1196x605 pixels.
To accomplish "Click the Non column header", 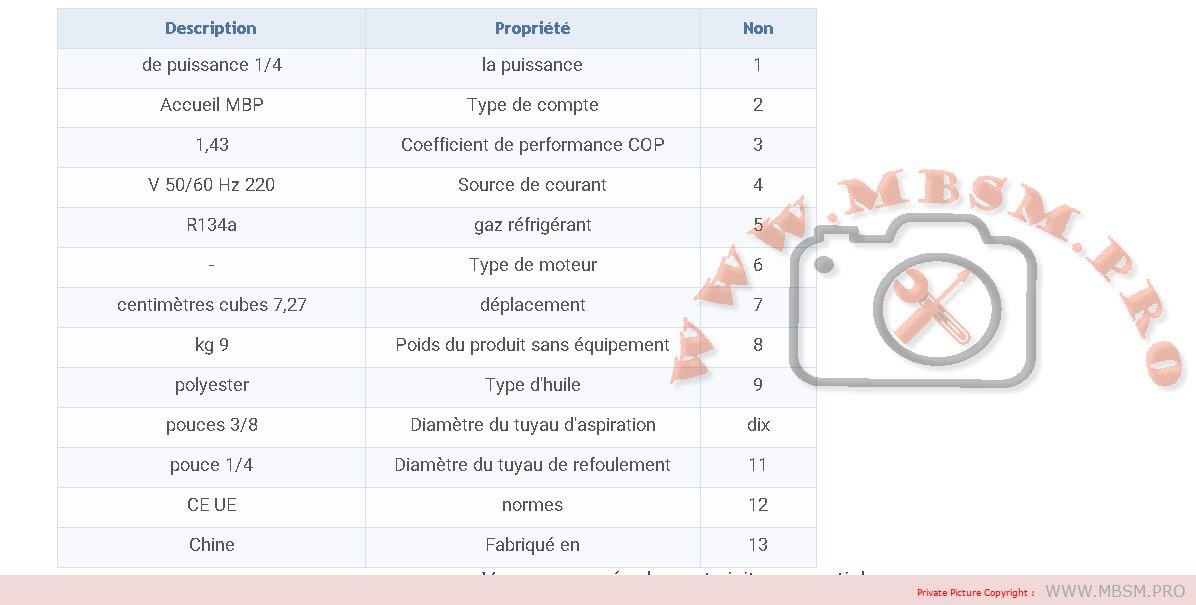I will point(758,28).
